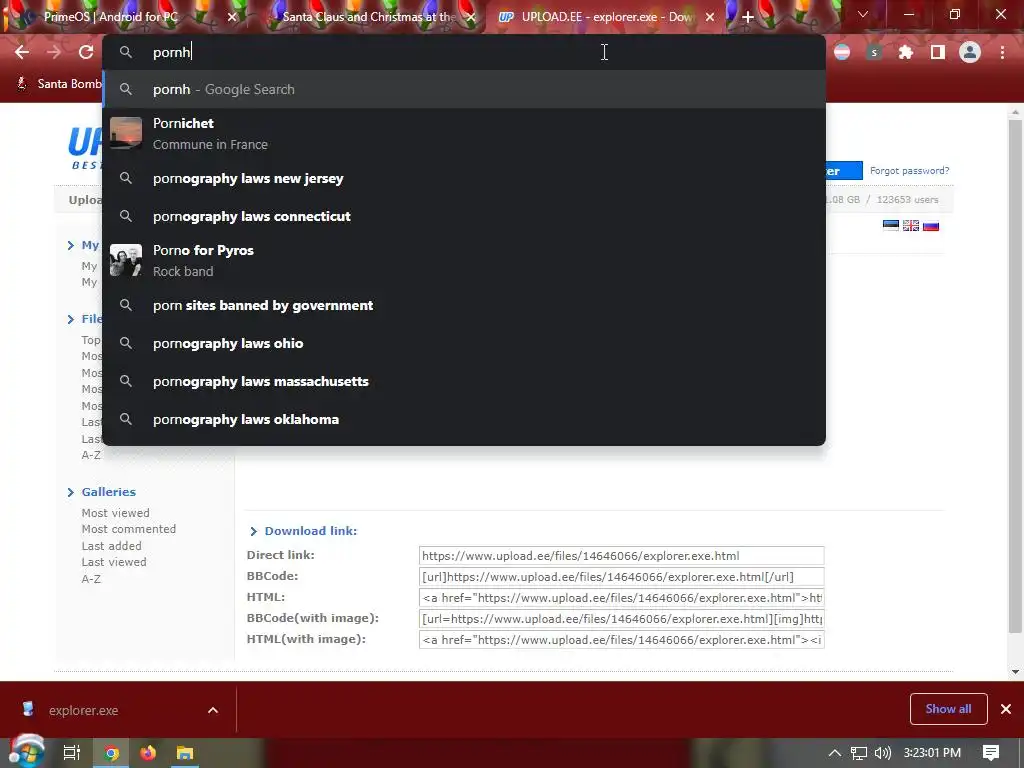Select the BBCode URL field
1024x768 pixels.
pyautogui.click(x=621, y=577)
